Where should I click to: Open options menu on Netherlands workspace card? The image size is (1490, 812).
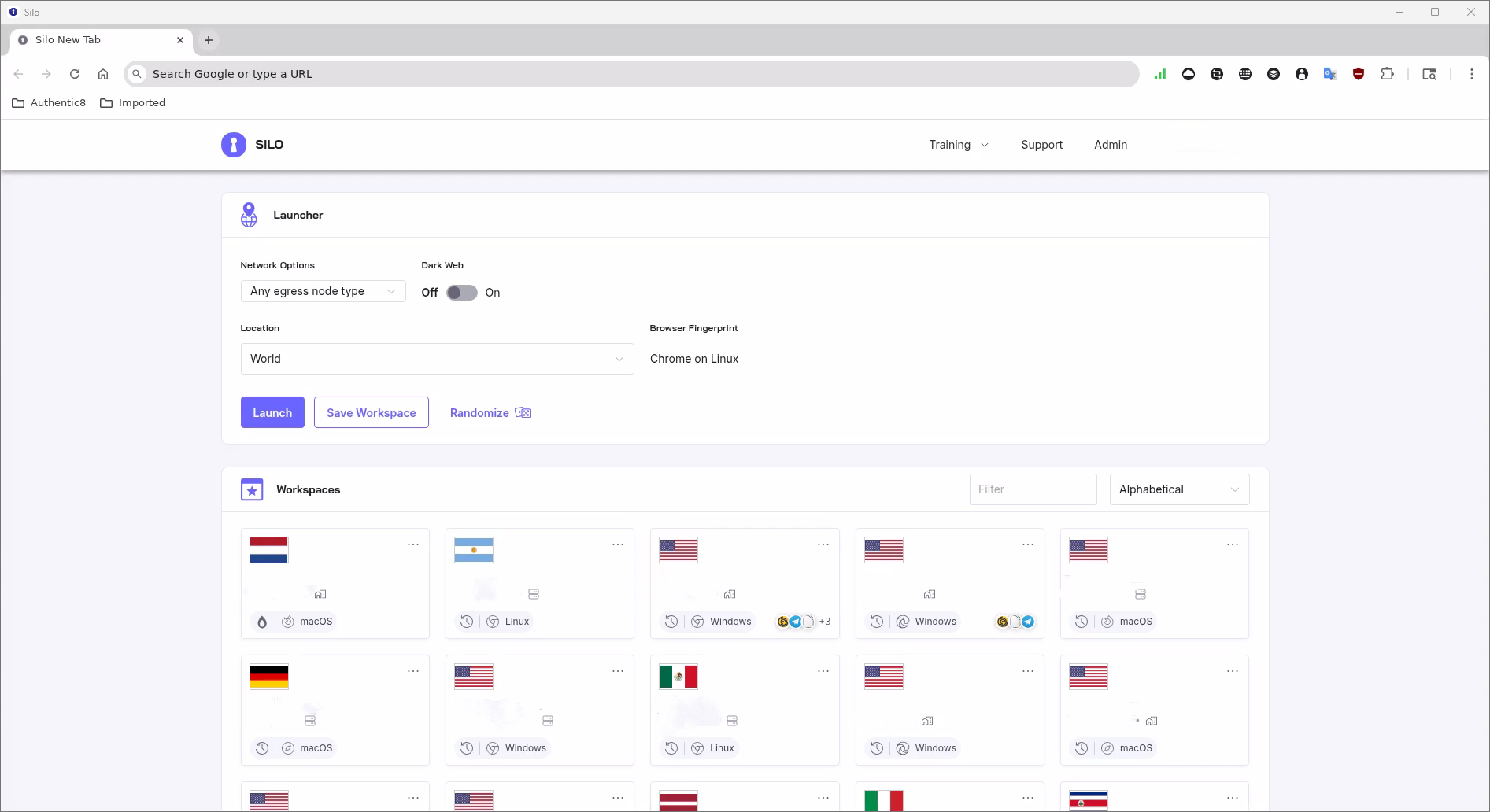413,544
